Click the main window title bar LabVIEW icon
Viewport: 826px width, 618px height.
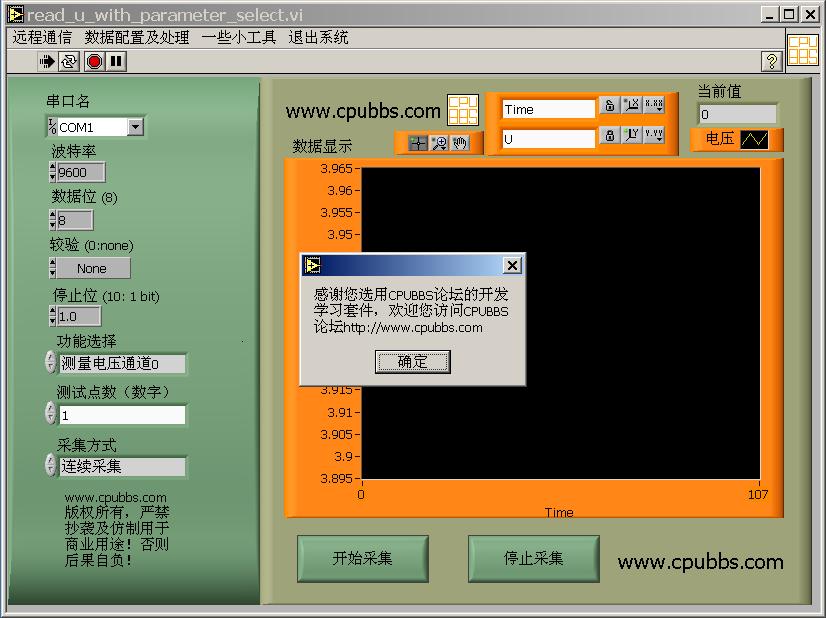15,14
